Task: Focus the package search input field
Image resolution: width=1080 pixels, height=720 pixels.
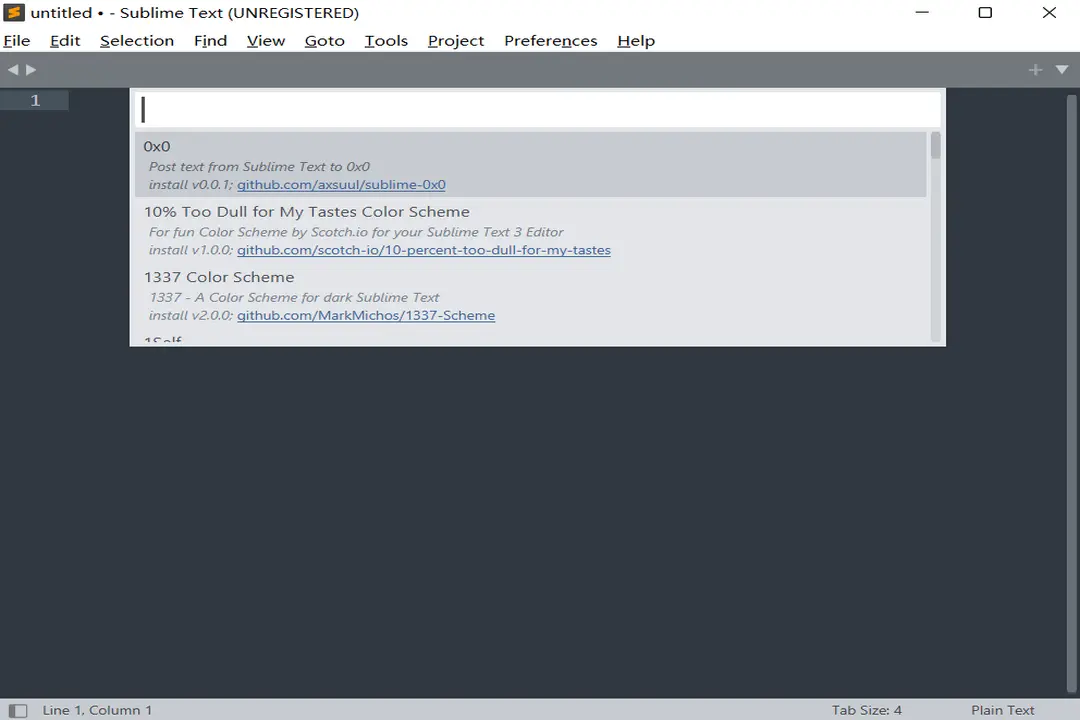Action: (538, 110)
